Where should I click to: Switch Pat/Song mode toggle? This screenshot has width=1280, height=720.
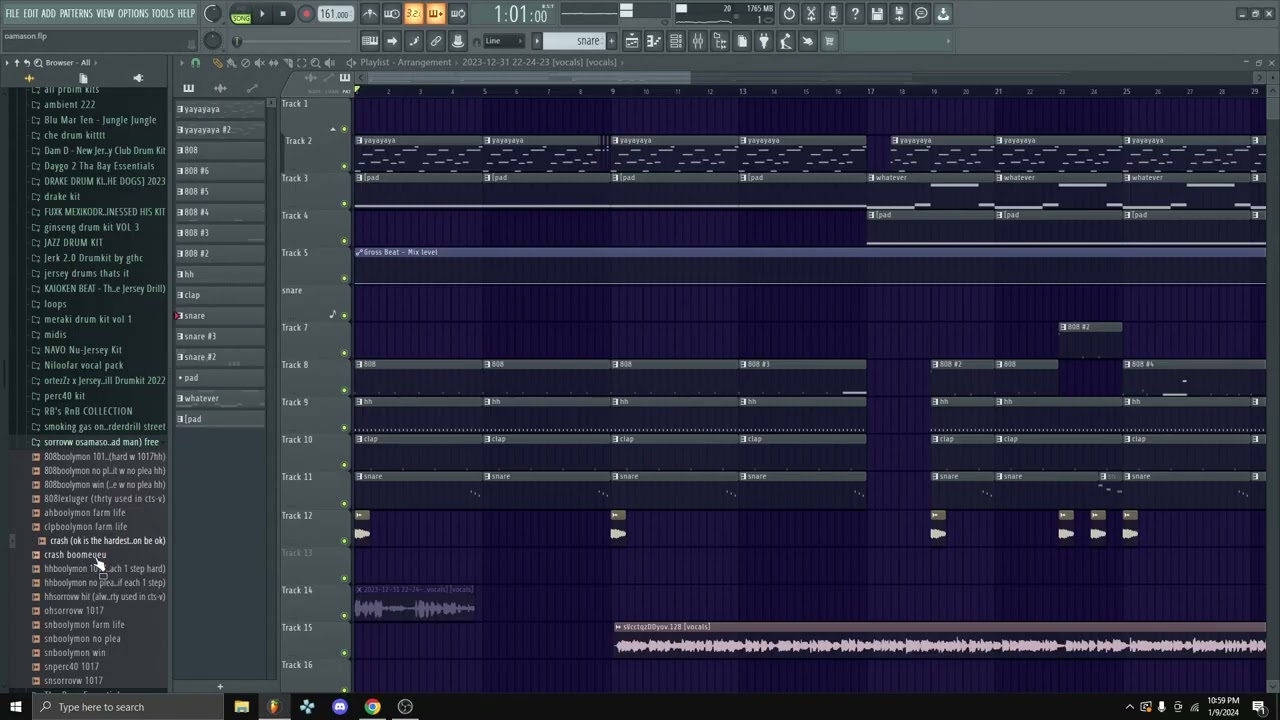pyautogui.click(x=241, y=14)
